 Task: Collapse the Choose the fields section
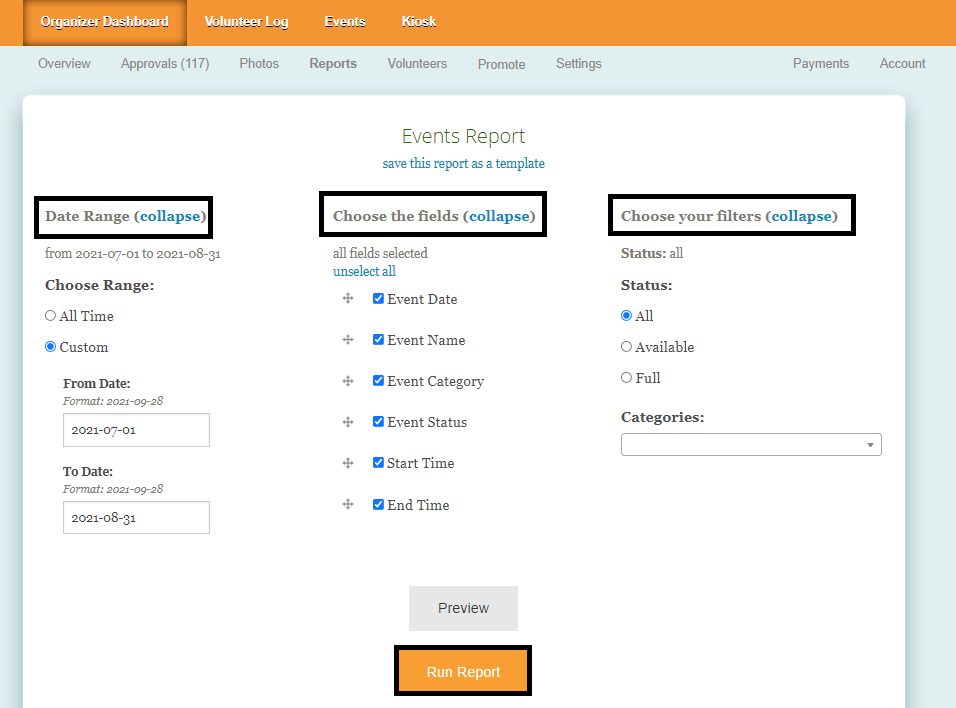click(499, 216)
